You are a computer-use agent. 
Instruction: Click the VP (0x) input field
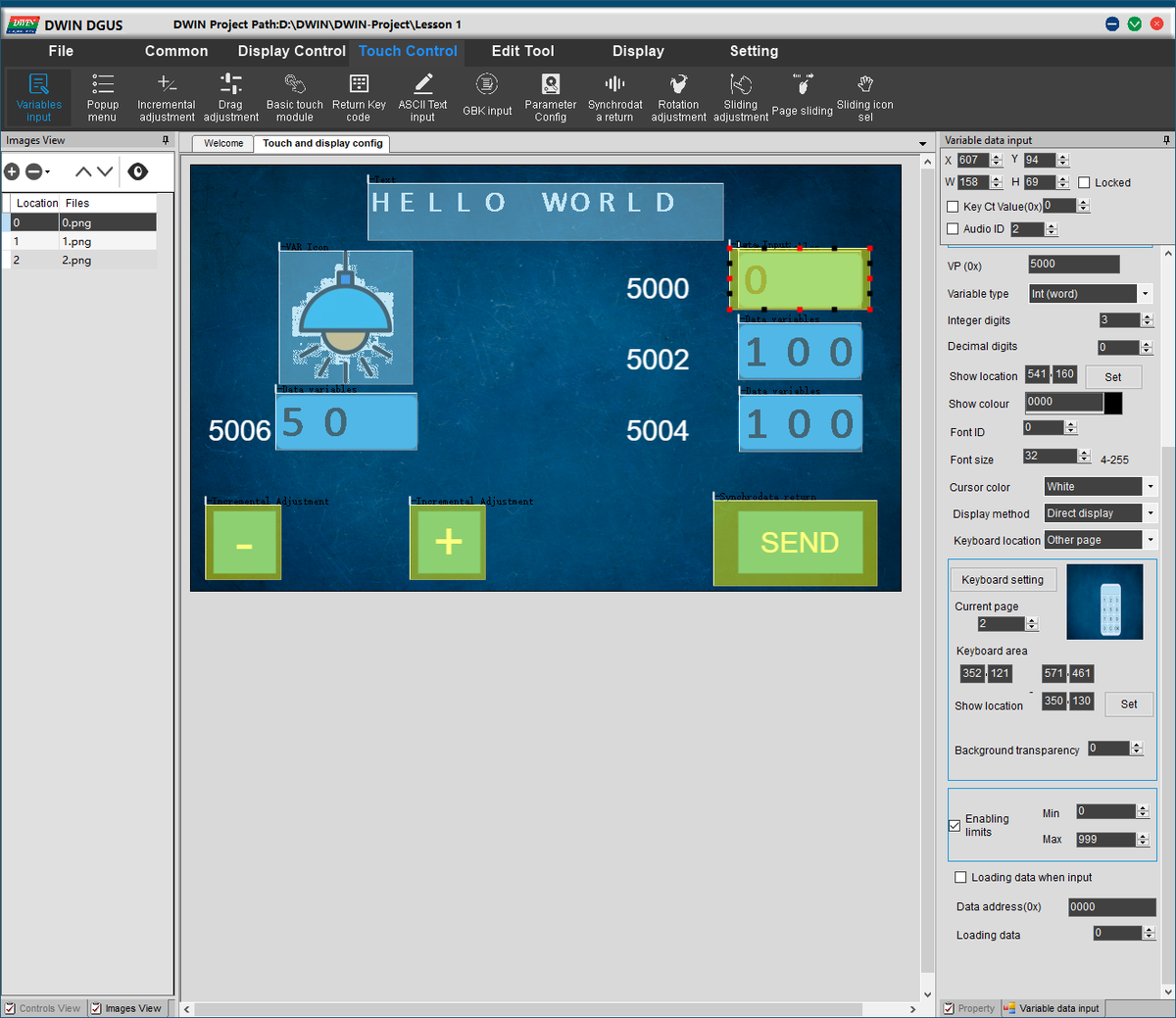click(1073, 265)
